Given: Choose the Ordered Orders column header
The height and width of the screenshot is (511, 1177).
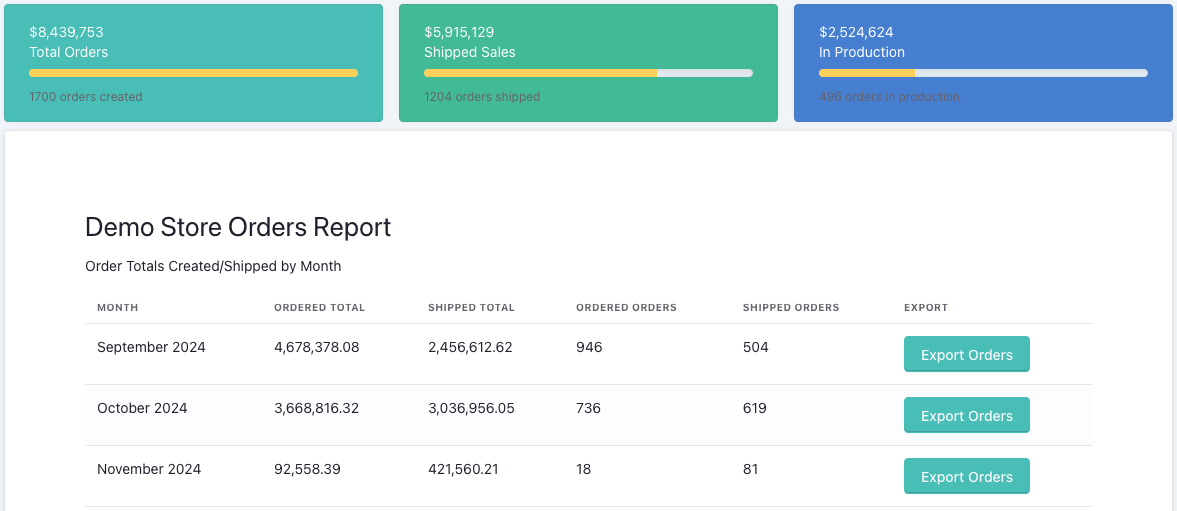Looking at the screenshot, I should (x=626, y=307).
